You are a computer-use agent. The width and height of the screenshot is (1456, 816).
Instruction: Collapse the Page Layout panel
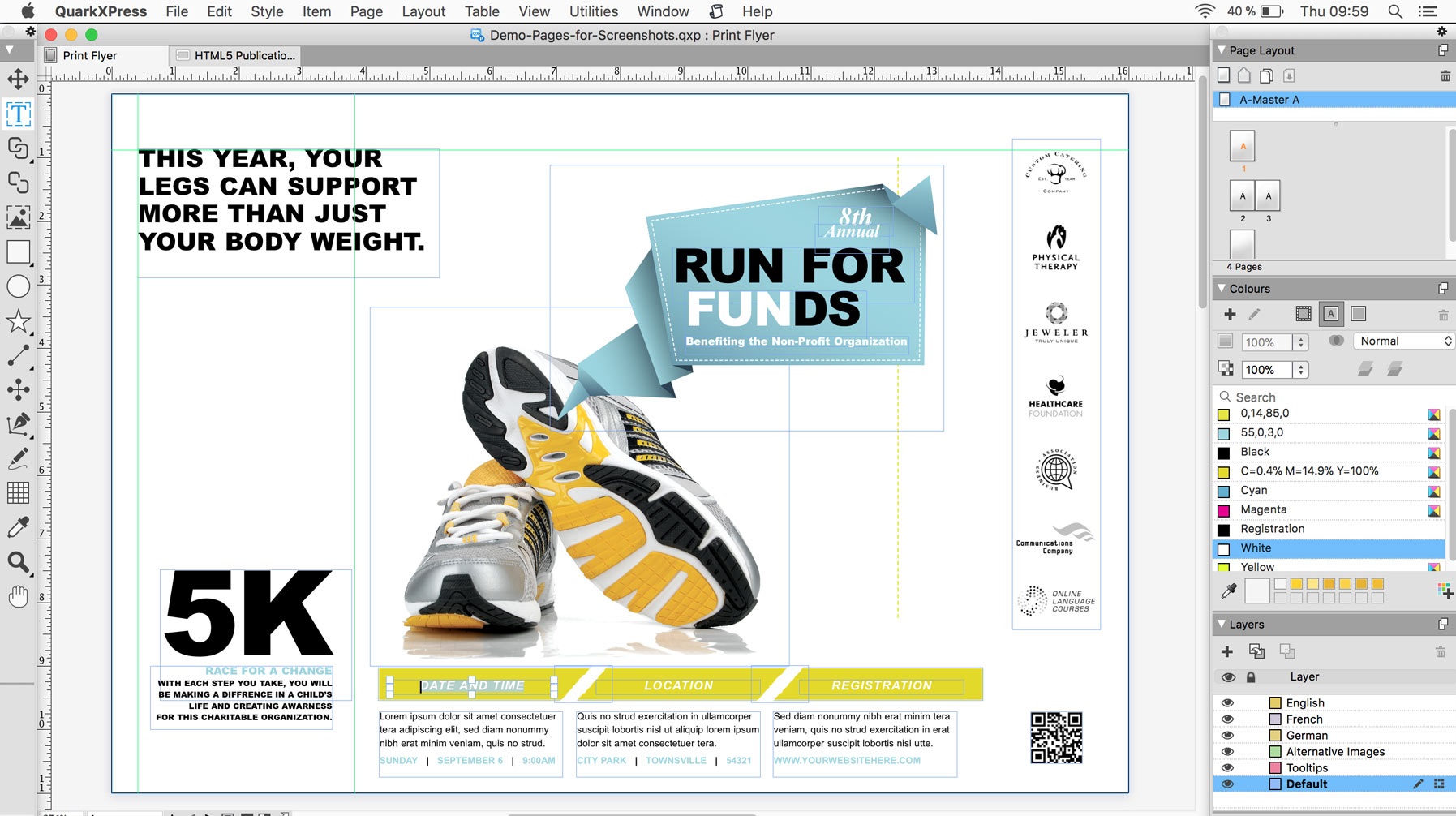point(1222,50)
